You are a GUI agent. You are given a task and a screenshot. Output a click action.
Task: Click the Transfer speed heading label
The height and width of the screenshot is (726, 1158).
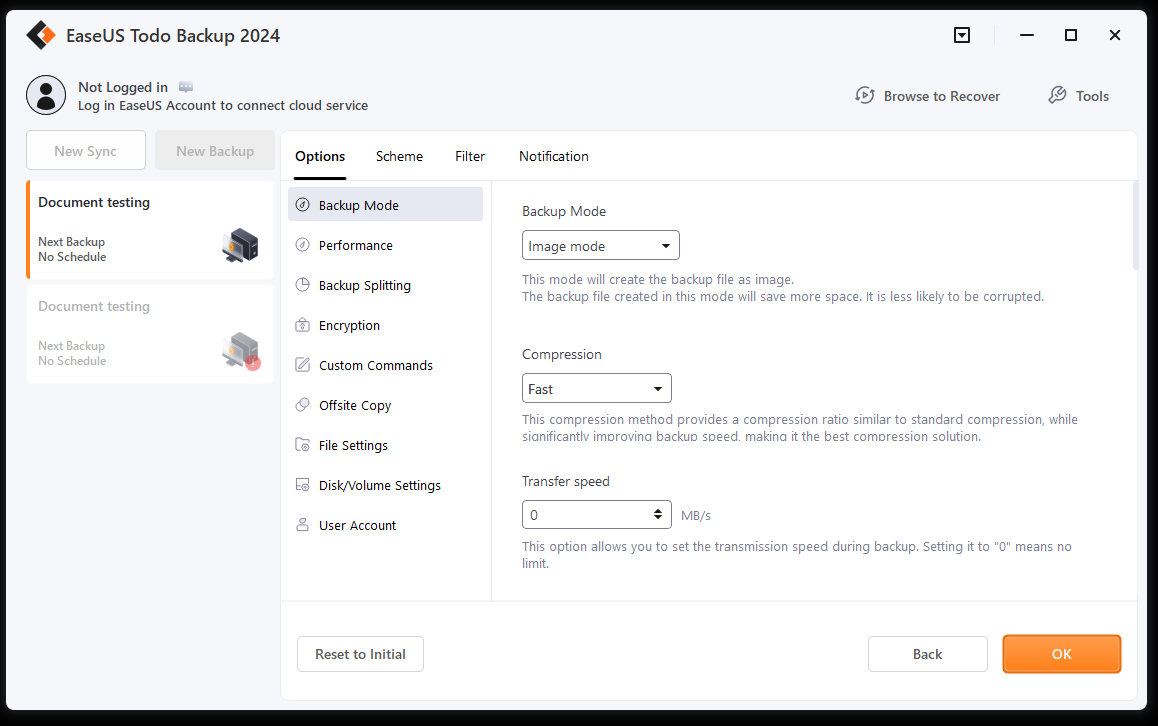[566, 481]
